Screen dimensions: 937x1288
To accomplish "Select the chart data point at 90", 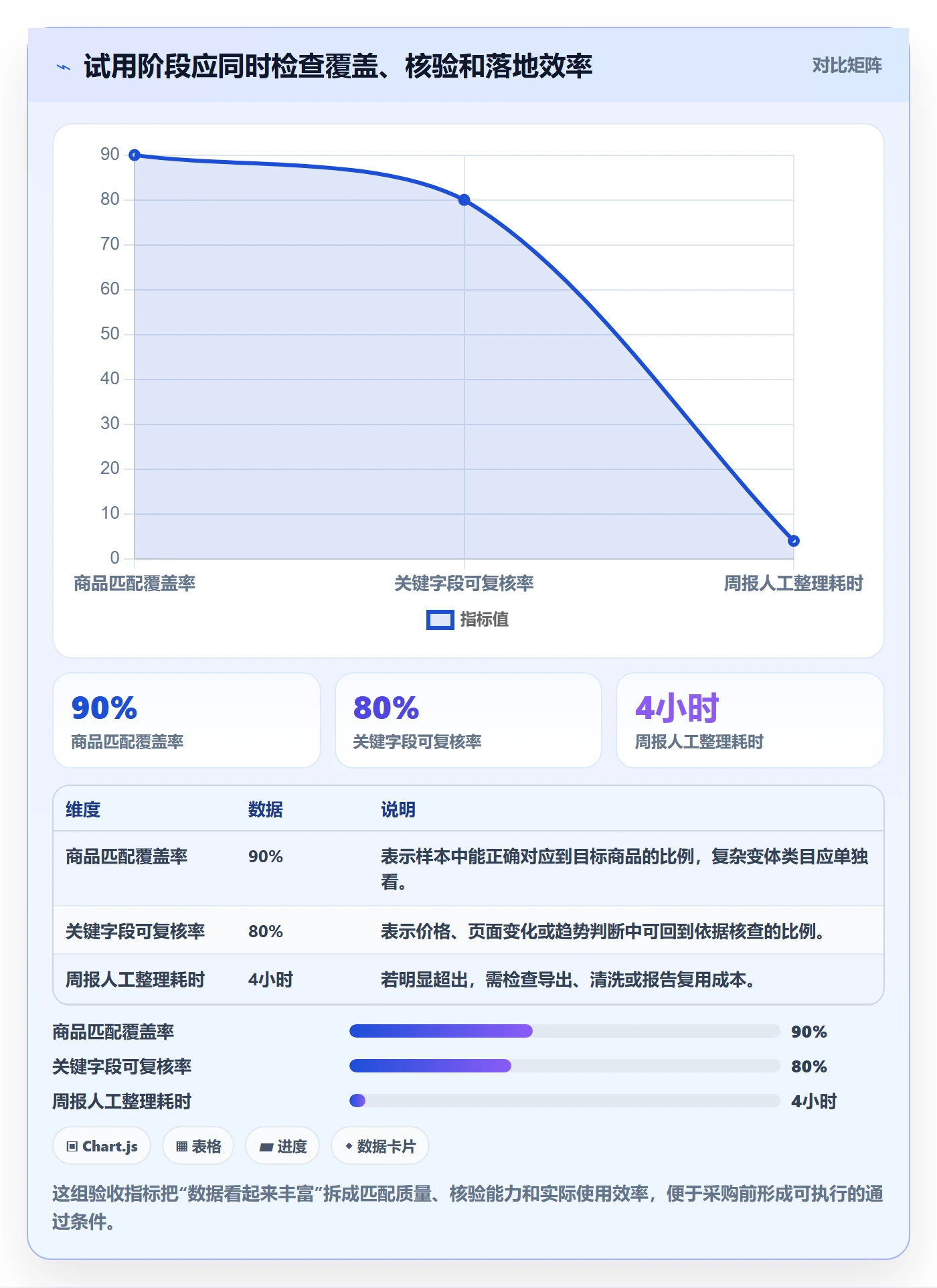I will [135, 155].
